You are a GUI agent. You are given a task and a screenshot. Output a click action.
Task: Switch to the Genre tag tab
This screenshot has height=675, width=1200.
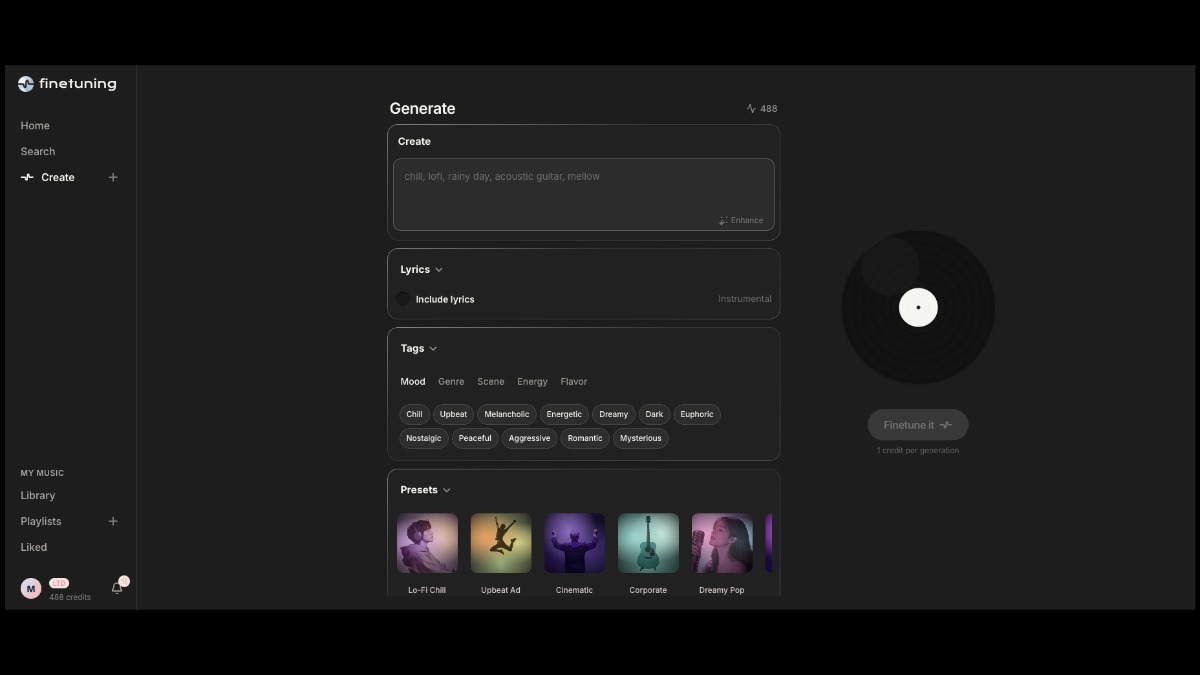click(x=451, y=382)
